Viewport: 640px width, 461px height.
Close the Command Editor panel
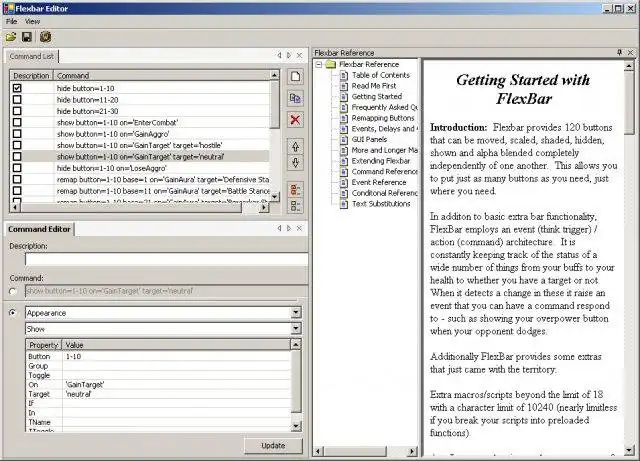[x=300, y=228]
